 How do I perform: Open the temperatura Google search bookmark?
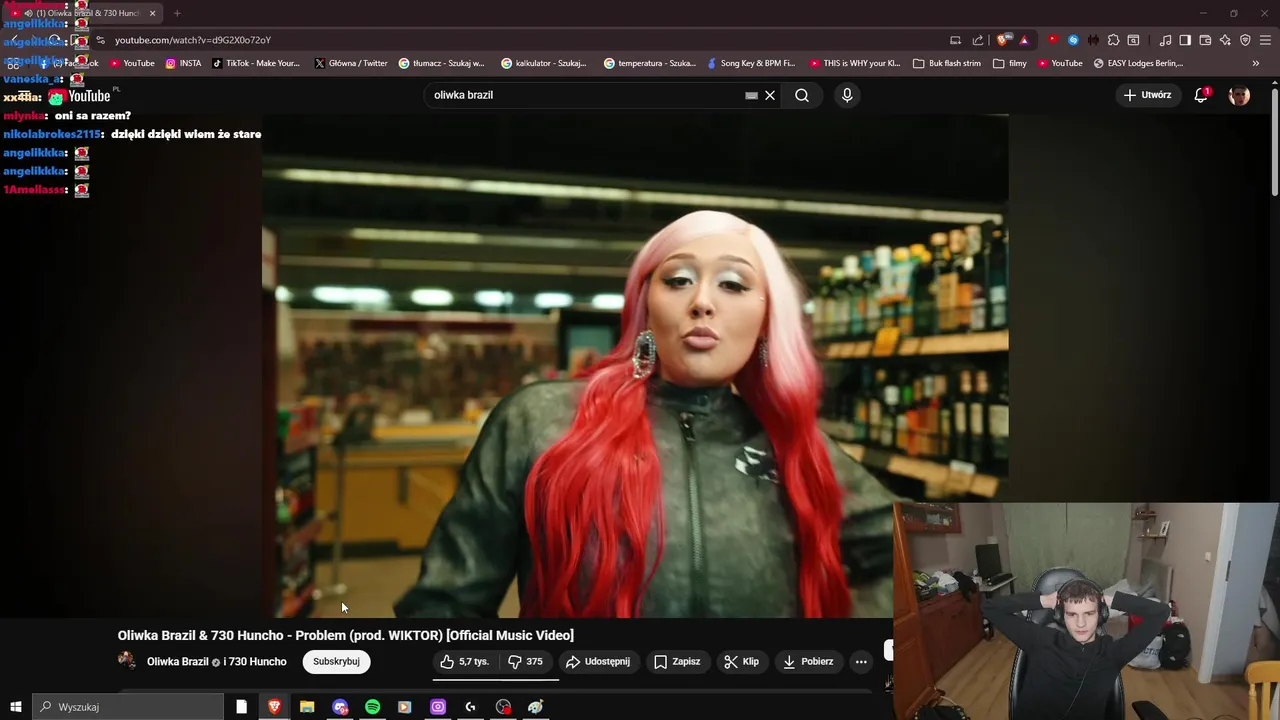[x=650, y=63]
